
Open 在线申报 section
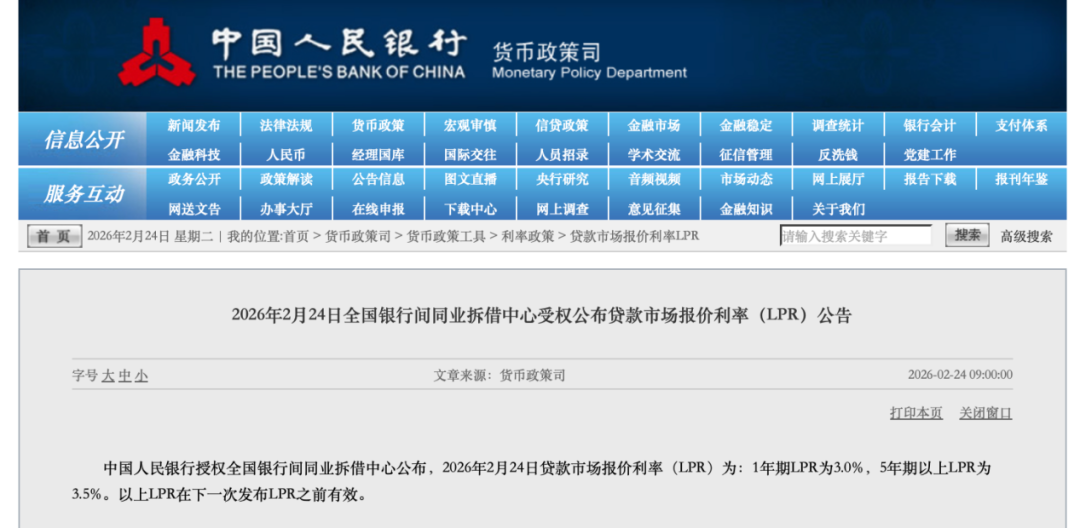pos(378,209)
